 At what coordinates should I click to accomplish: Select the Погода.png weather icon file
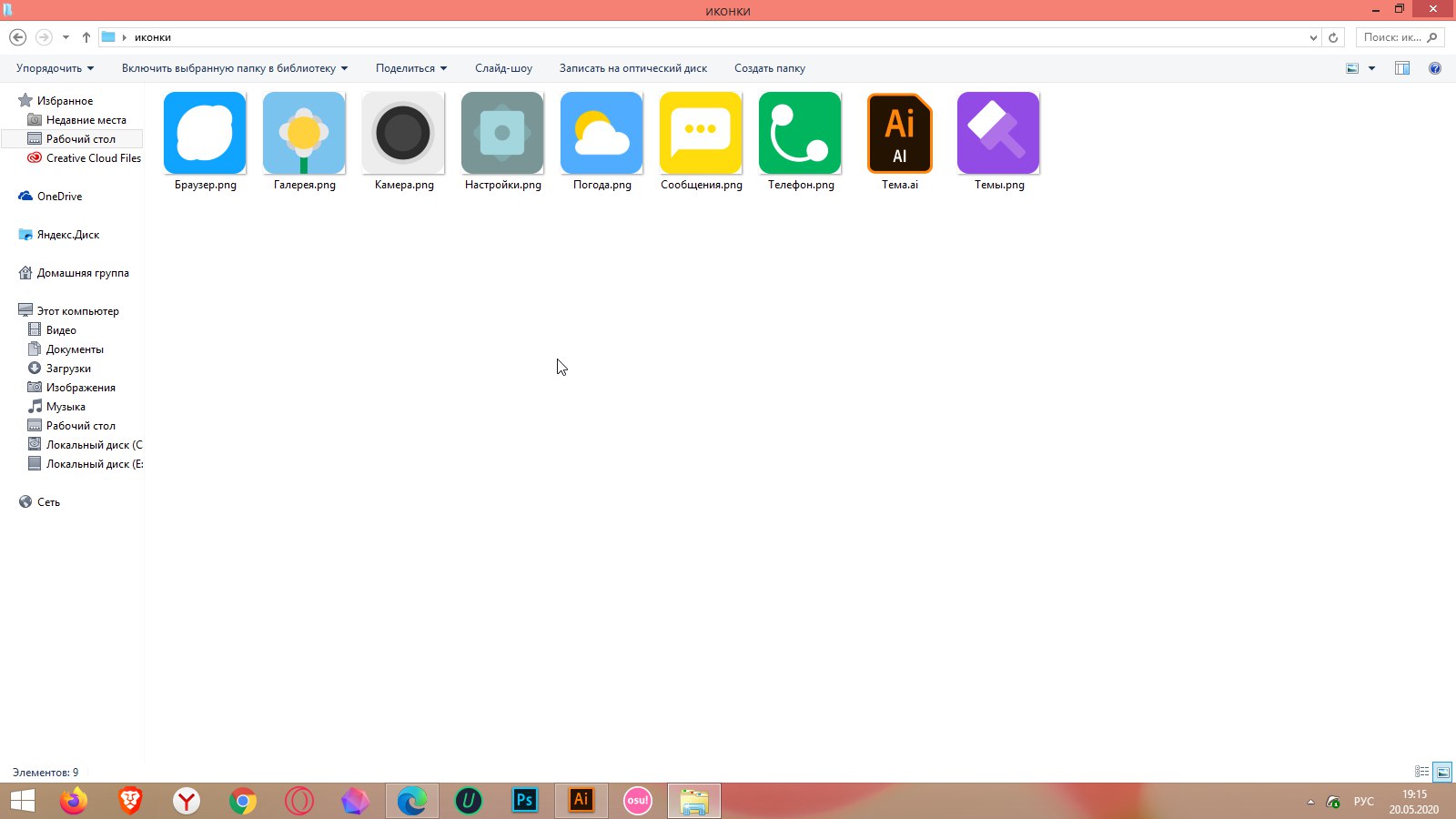(602, 133)
